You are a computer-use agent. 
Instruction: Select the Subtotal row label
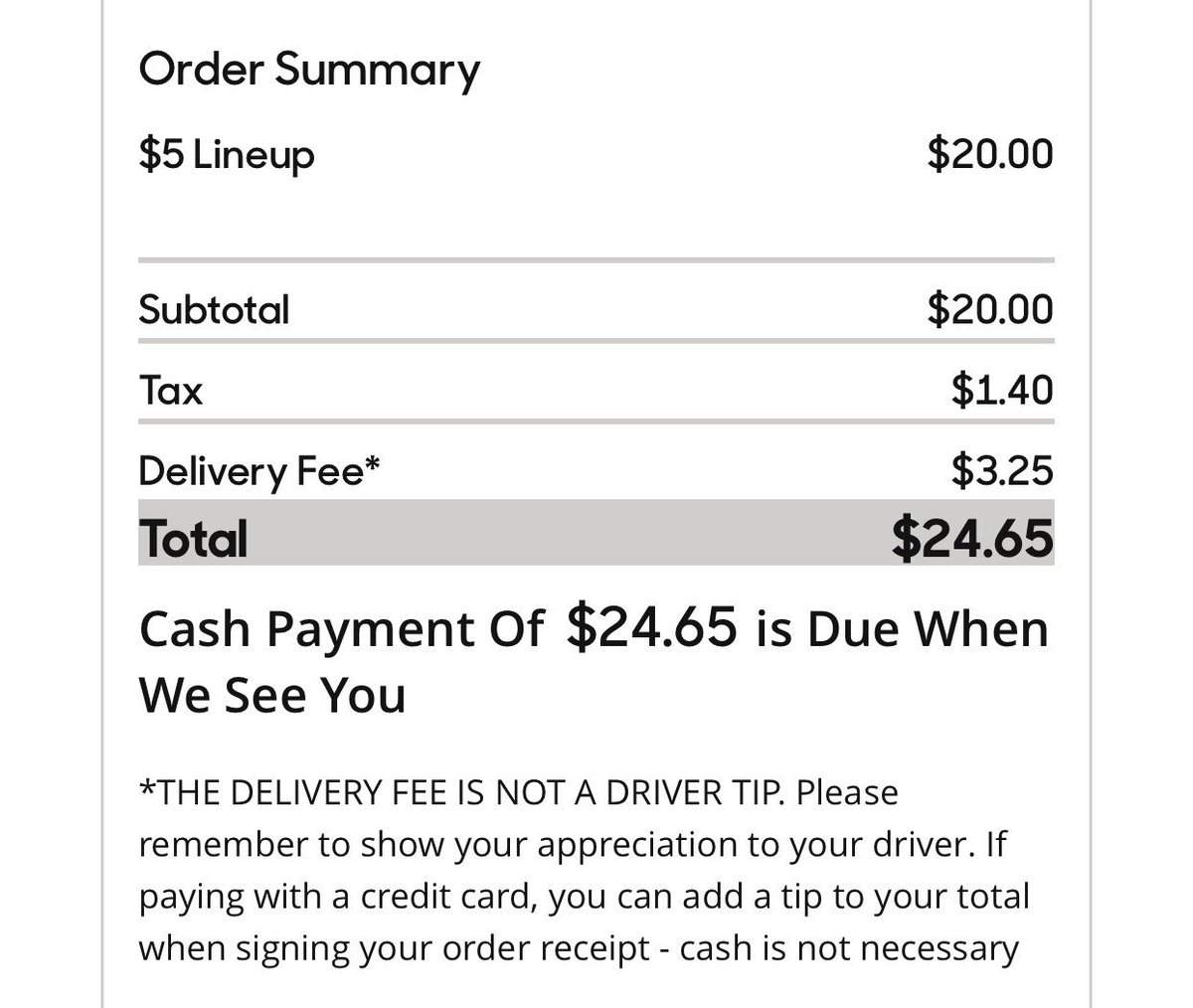click(214, 309)
